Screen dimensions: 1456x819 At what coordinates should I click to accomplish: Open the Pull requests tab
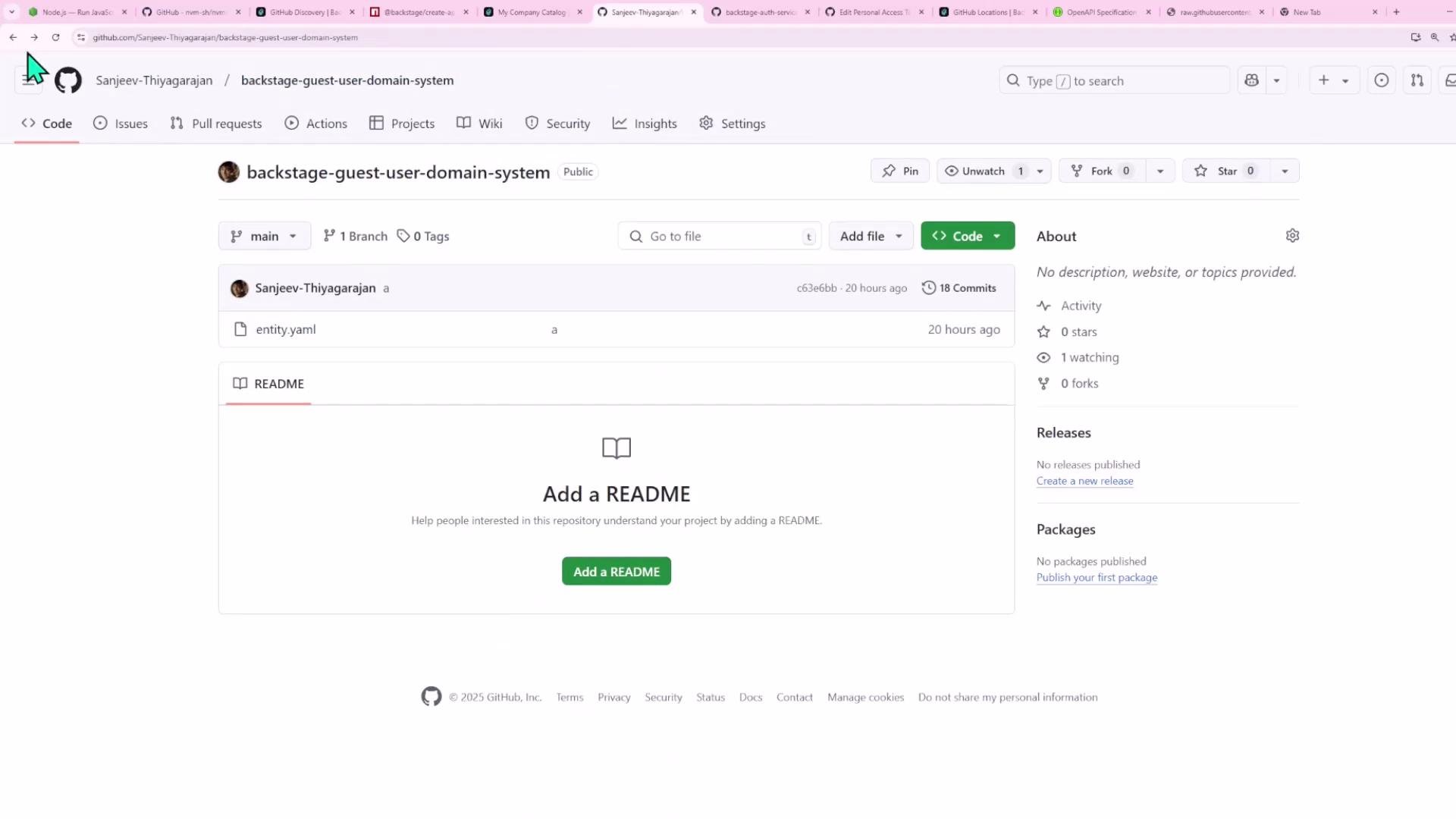pyautogui.click(x=216, y=124)
